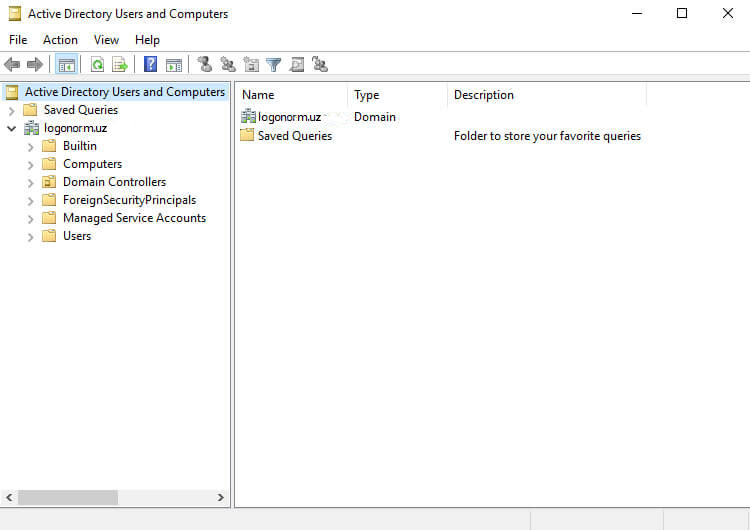Click the Back arrow toolbar icon

click(12, 65)
